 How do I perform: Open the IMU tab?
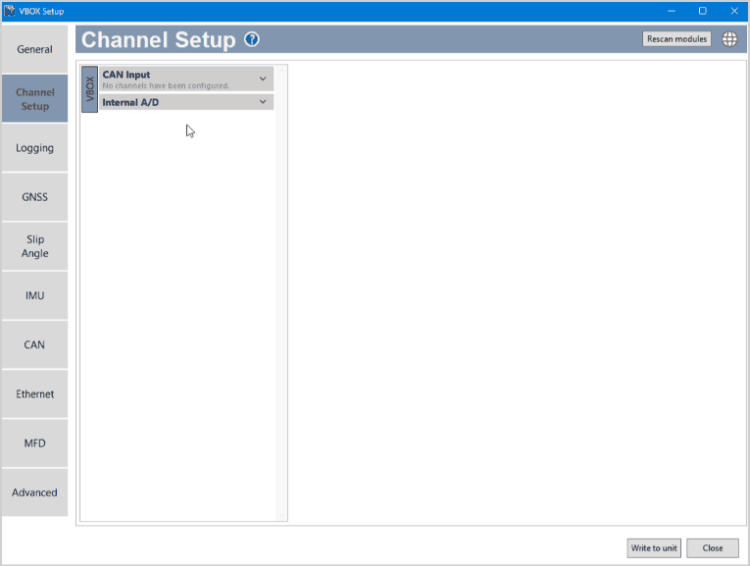34,296
